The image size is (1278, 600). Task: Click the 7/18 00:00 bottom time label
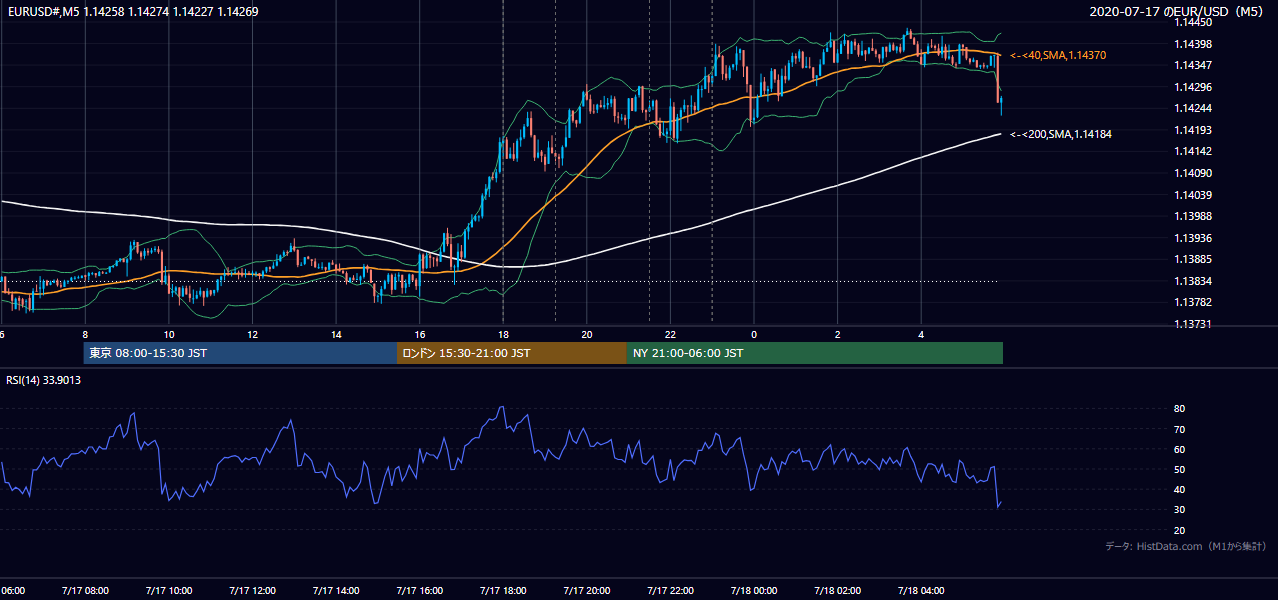pos(754,591)
